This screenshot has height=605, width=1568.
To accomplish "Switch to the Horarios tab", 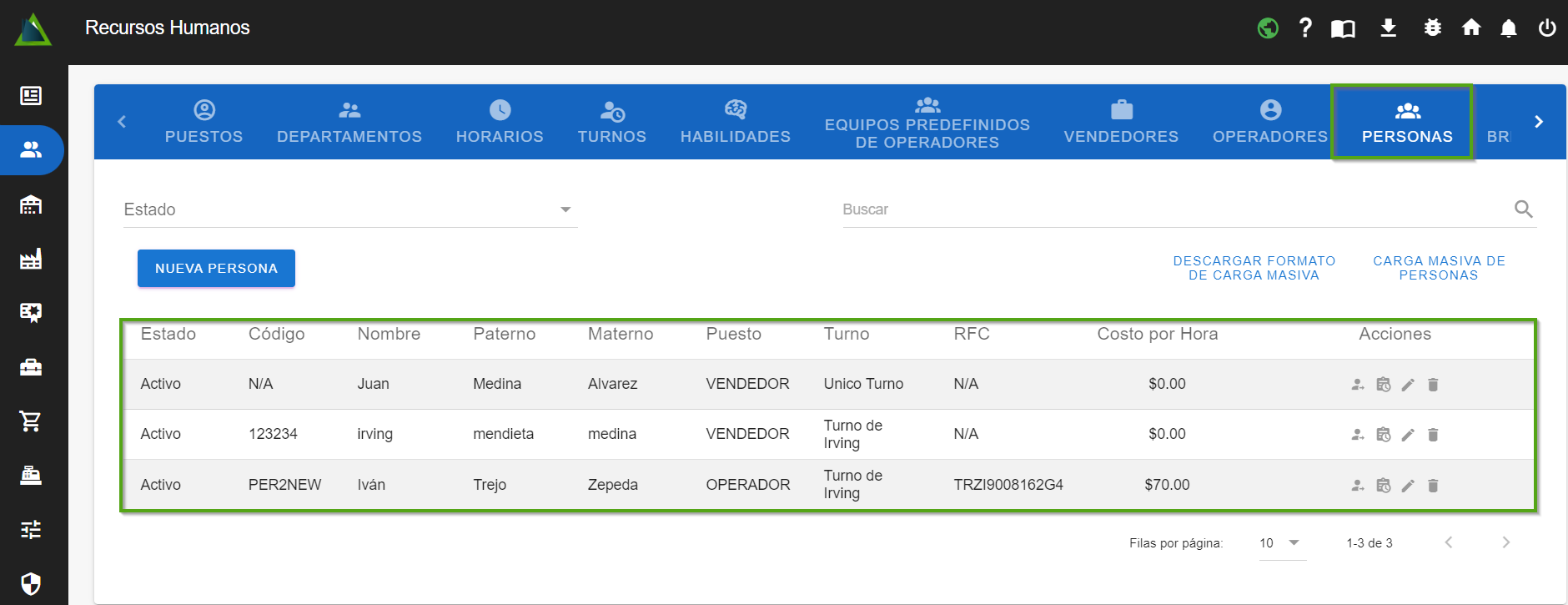I will (x=500, y=122).
